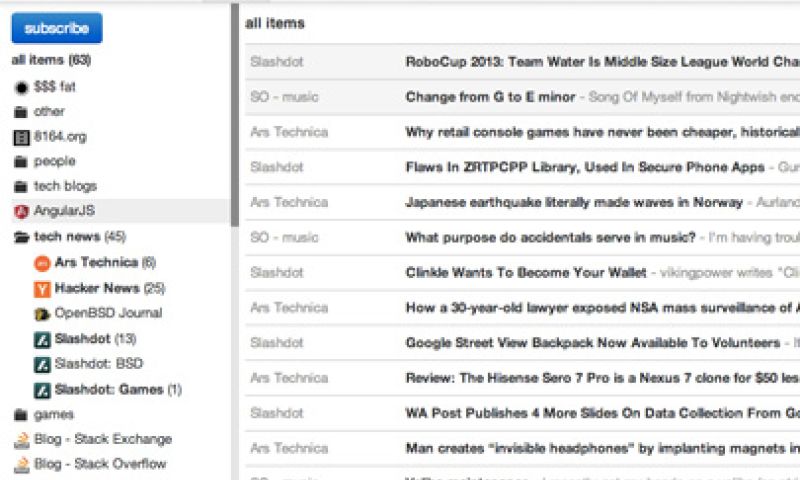Image resolution: width=800 pixels, height=480 pixels.
Task: Select all items (63) in sidebar
Action: click(x=51, y=60)
